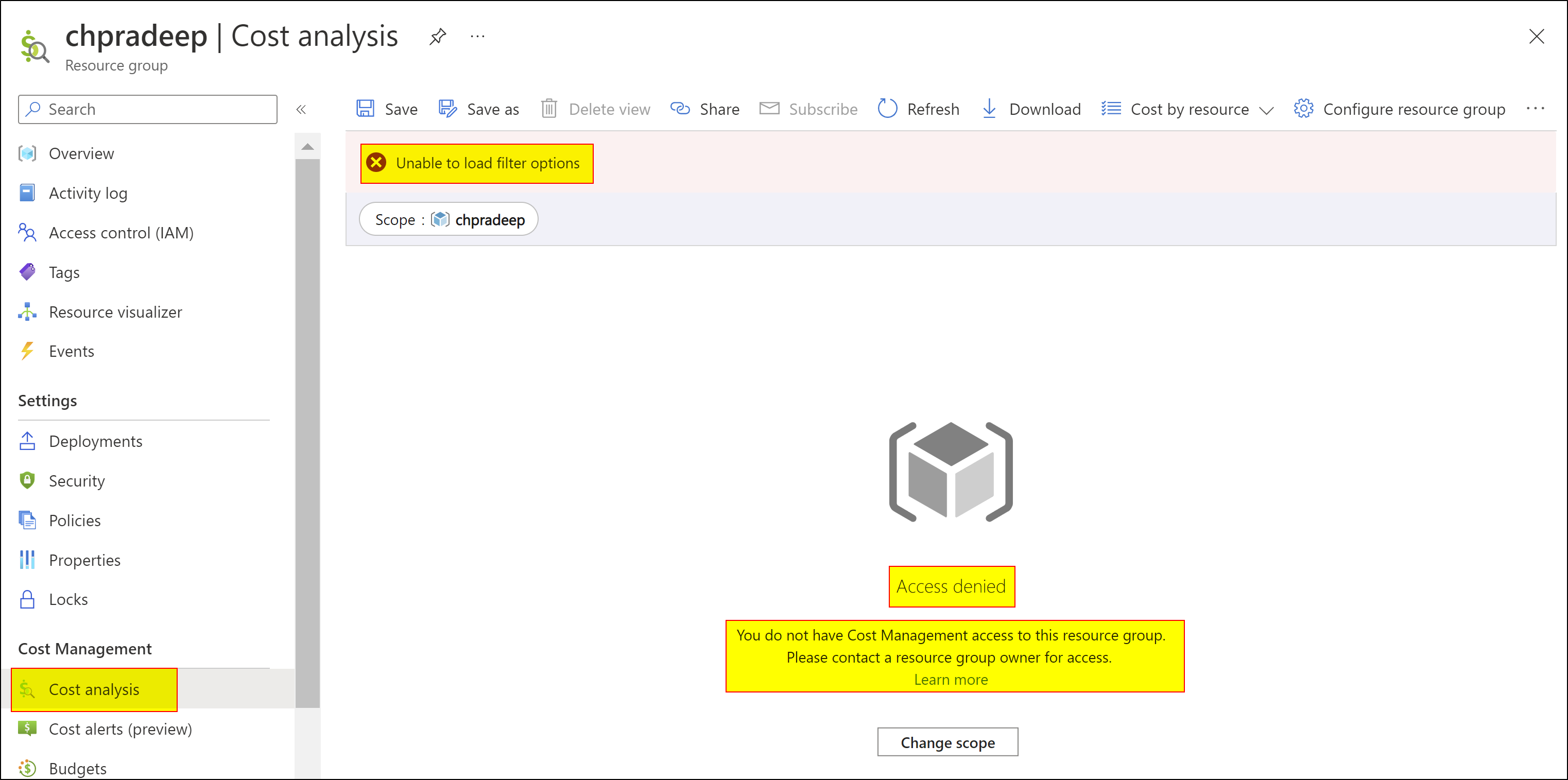Open Access control (IAM)
Screen dimensions: 1568x780
pyautogui.click(x=122, y=232)
